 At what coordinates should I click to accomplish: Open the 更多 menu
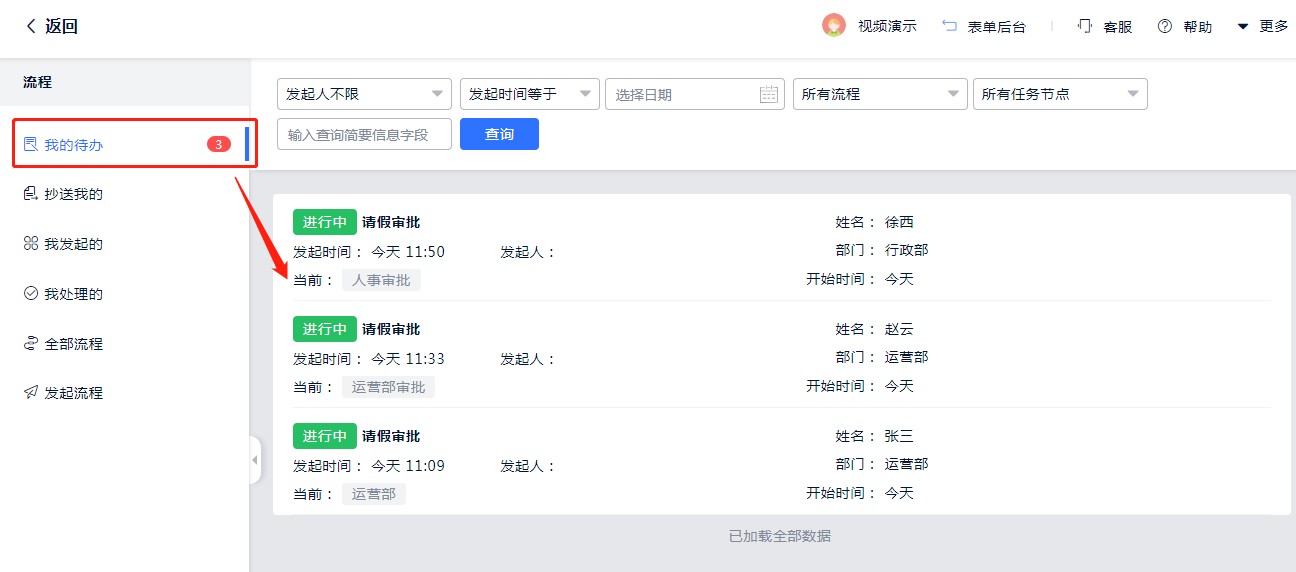1263,26
